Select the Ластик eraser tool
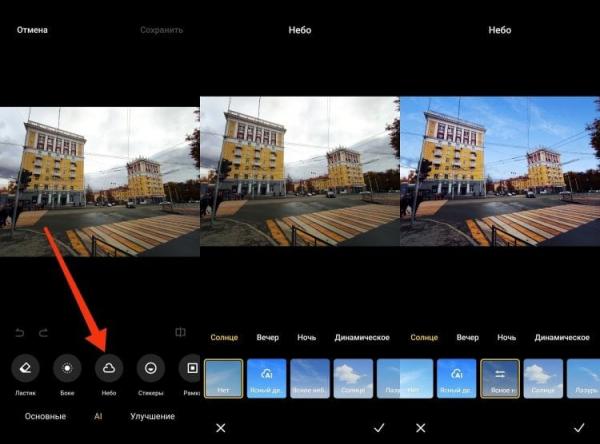Image resolution: width=600 pixels, height=444 pixels. 25,368
